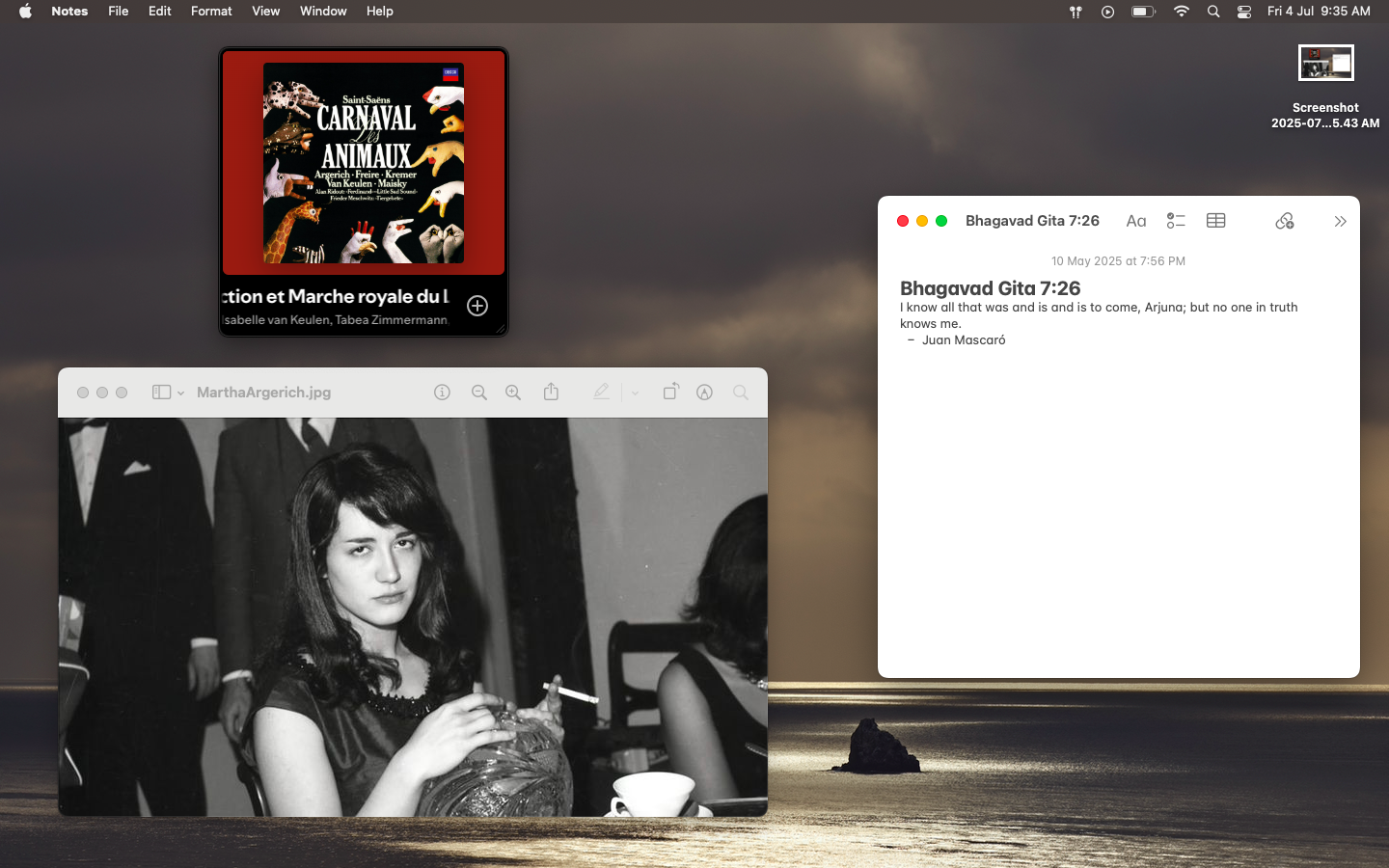Viewport: 1389px width, 868px height.
Task: Open Control Center
Action: [x=1244, y=12]
